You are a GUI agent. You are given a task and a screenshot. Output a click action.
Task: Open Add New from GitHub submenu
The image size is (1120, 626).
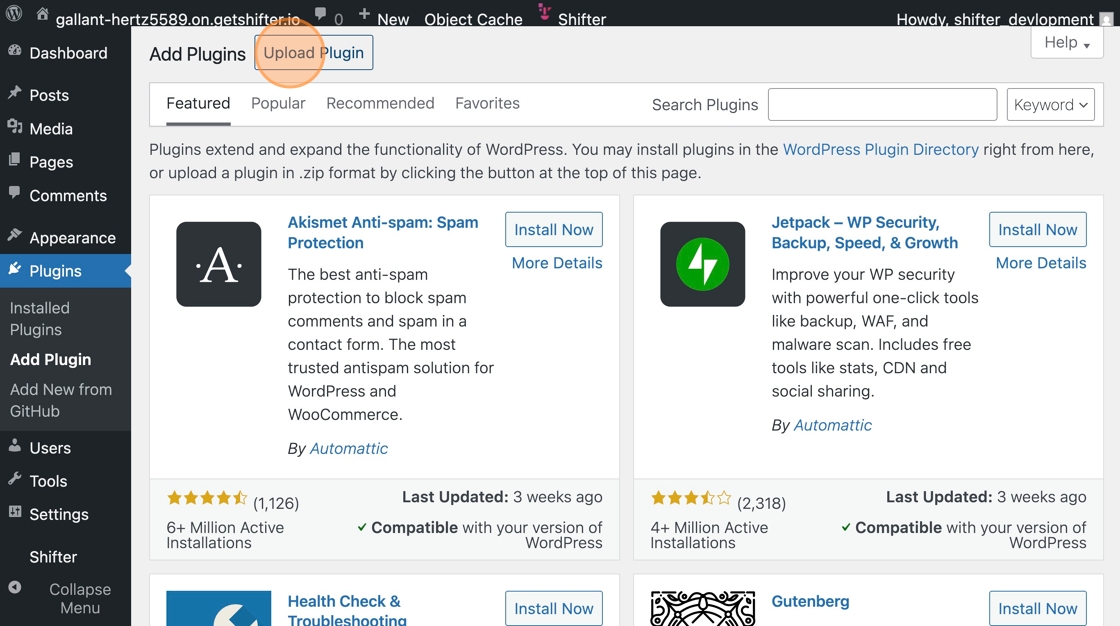click(x=61, y=400)
